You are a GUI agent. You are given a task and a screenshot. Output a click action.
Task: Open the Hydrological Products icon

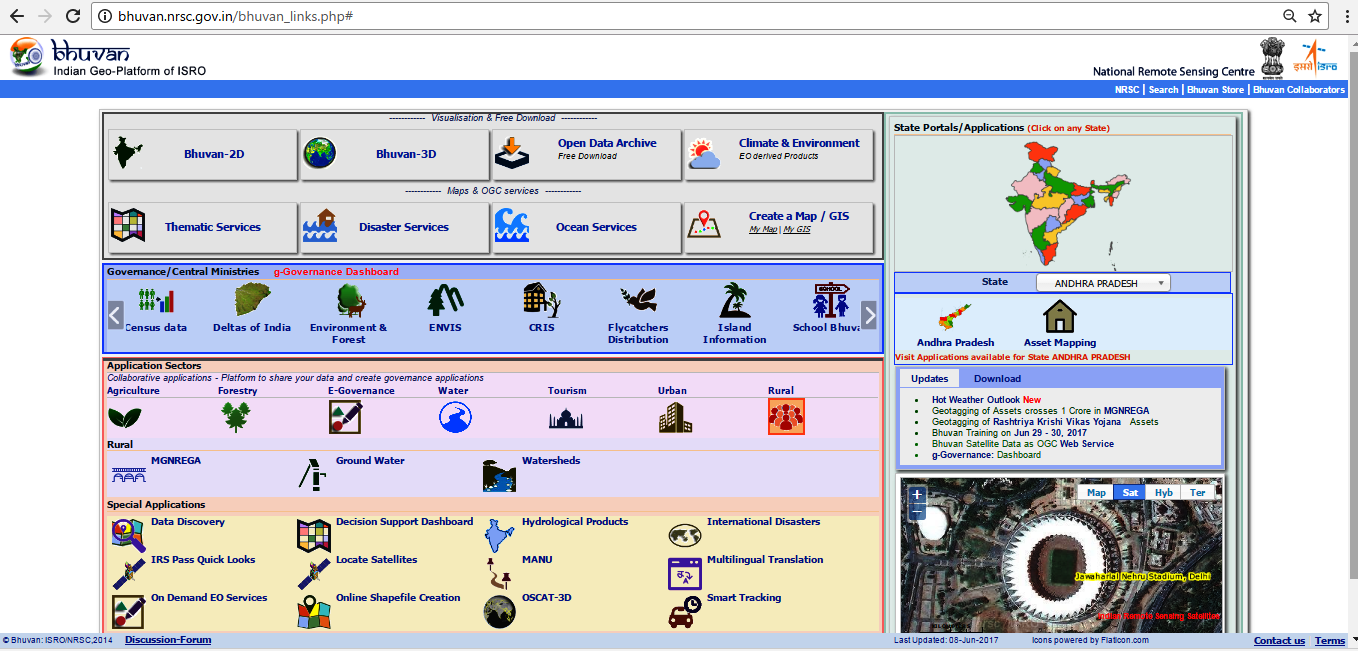click(499, 536)
